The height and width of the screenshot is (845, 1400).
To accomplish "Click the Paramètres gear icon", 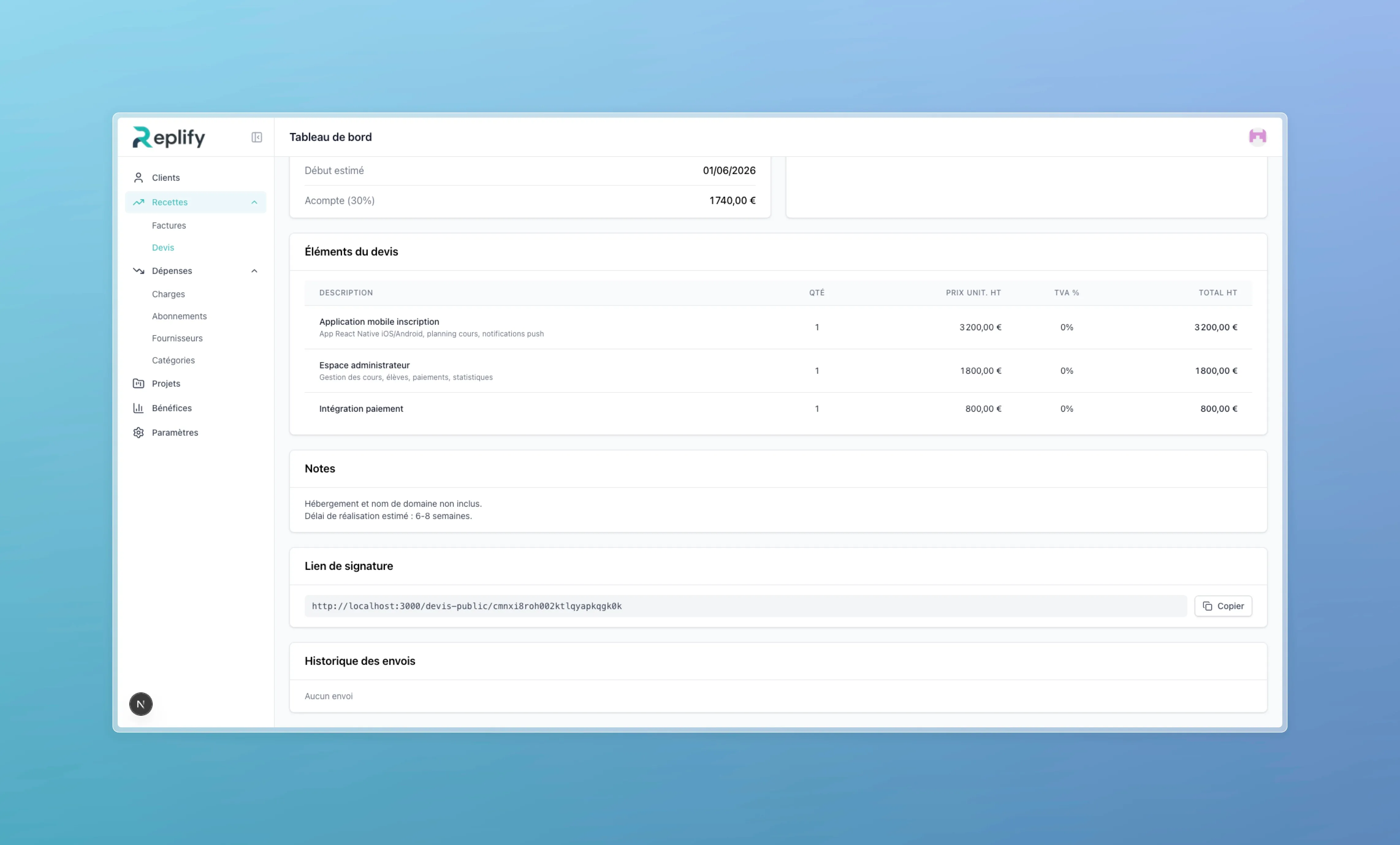I will click(x=138, y=432).
